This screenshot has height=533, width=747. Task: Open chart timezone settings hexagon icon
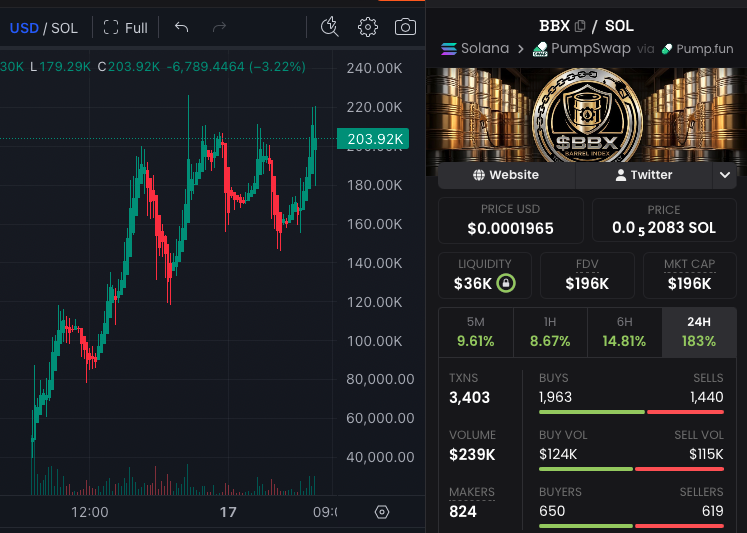(382, 512)
